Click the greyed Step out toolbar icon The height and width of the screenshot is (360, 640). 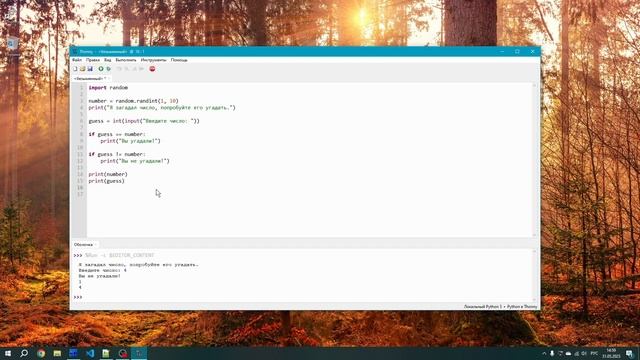134,69
